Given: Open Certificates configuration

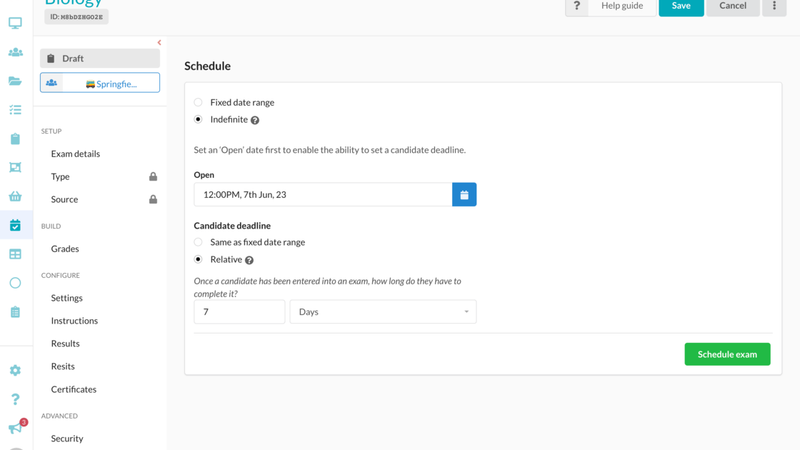Looking at the screenshot, I should tap(73, 389).
